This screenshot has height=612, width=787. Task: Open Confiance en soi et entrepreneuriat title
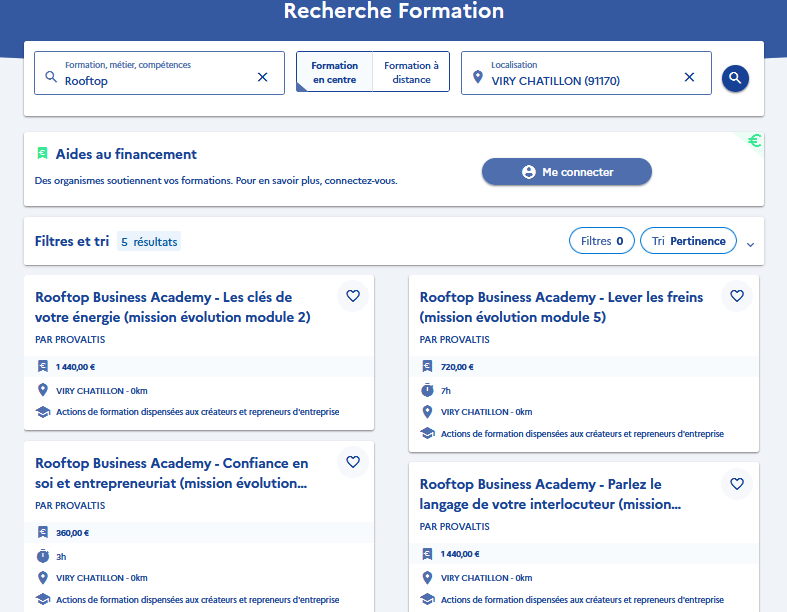(x=172, y=473)
